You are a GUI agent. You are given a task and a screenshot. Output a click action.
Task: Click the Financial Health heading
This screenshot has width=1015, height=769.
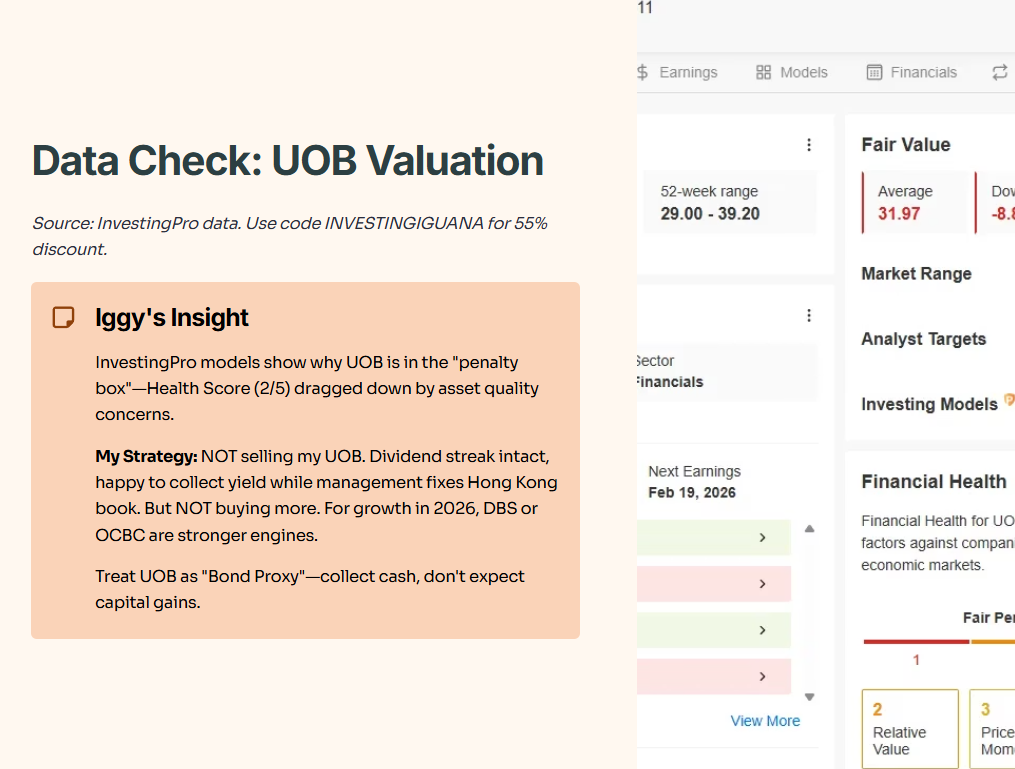click(933, 482)
